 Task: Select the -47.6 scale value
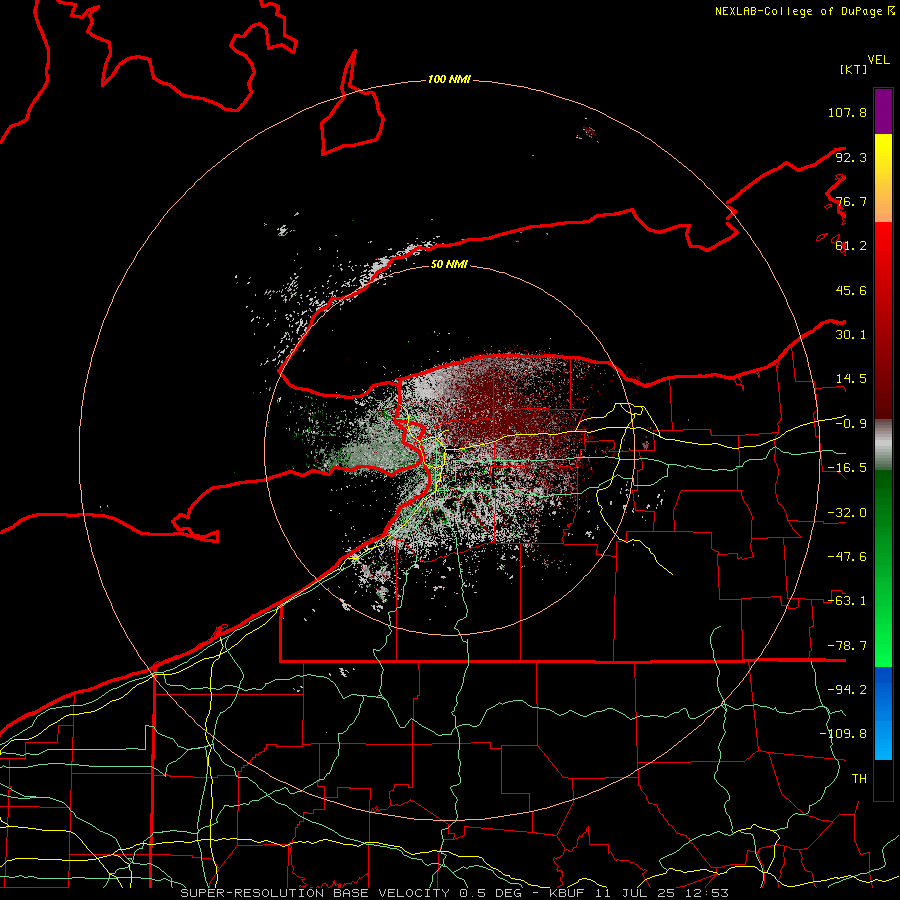click(x=847, y=557)
